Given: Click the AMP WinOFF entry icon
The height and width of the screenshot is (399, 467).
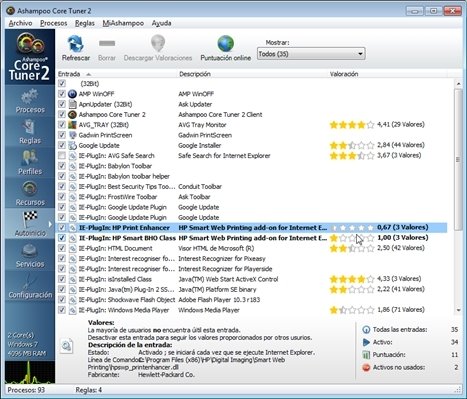Looking at the screenshot, I should coord(72,94).
